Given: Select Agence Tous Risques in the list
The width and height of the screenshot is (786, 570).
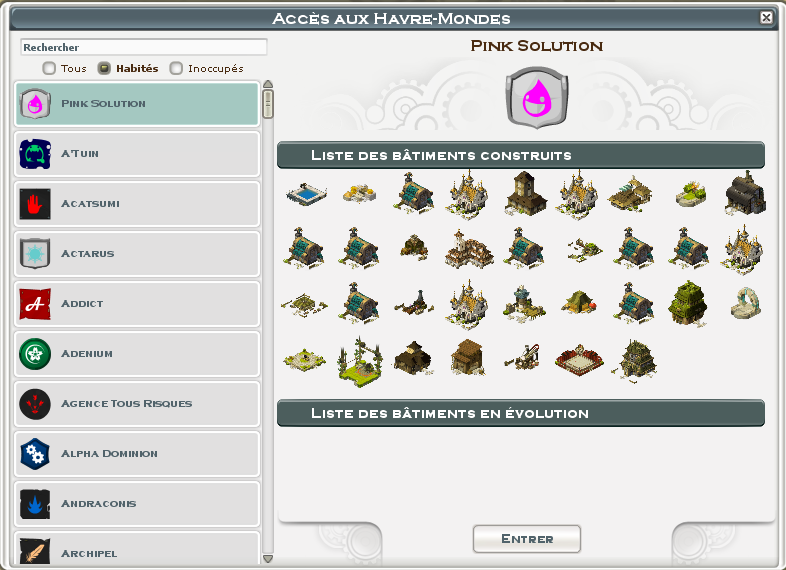Looking at the screenshot, I should coord(137,404).
